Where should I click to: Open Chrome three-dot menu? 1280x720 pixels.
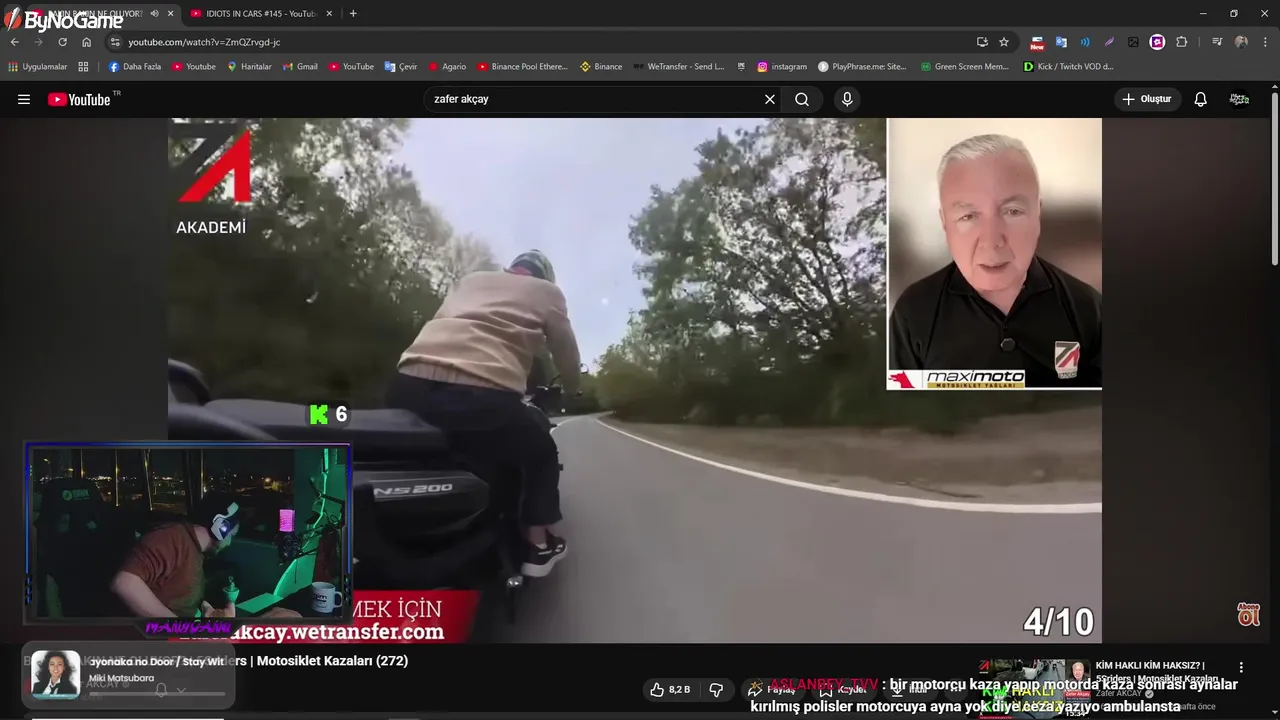coord(1266,42)
